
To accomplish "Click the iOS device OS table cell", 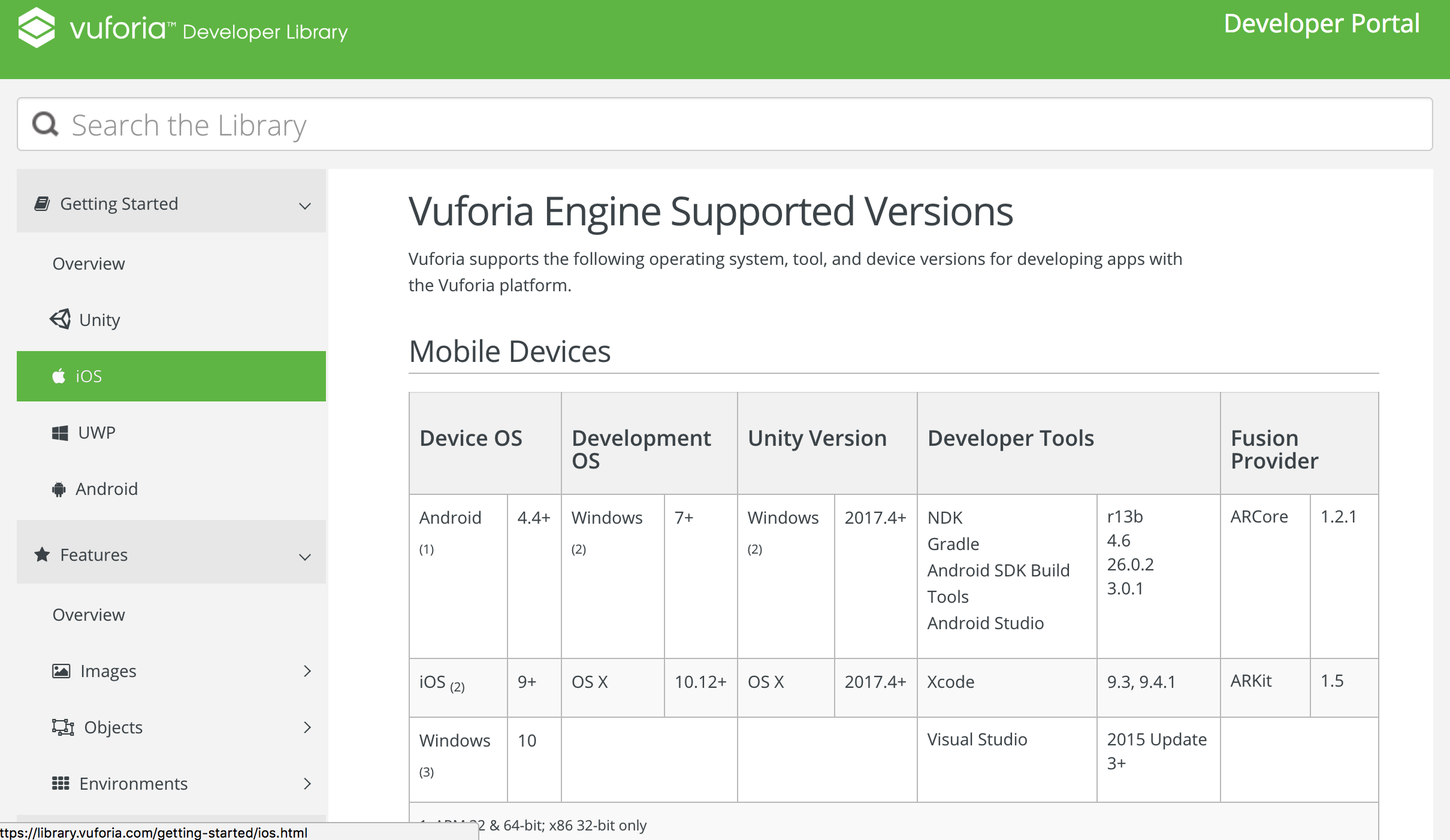I will coord(458,688).
